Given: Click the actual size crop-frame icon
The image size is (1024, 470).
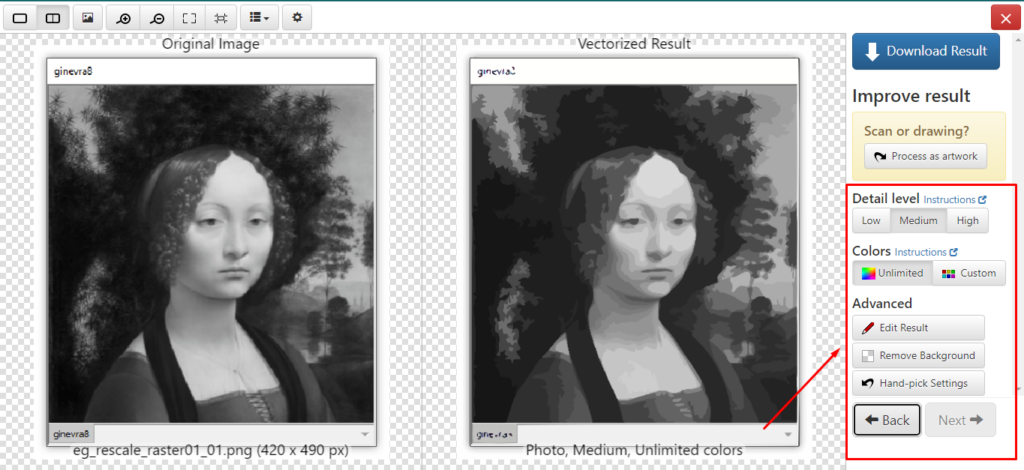Looking at the screenshot, I should pos(221,18).
